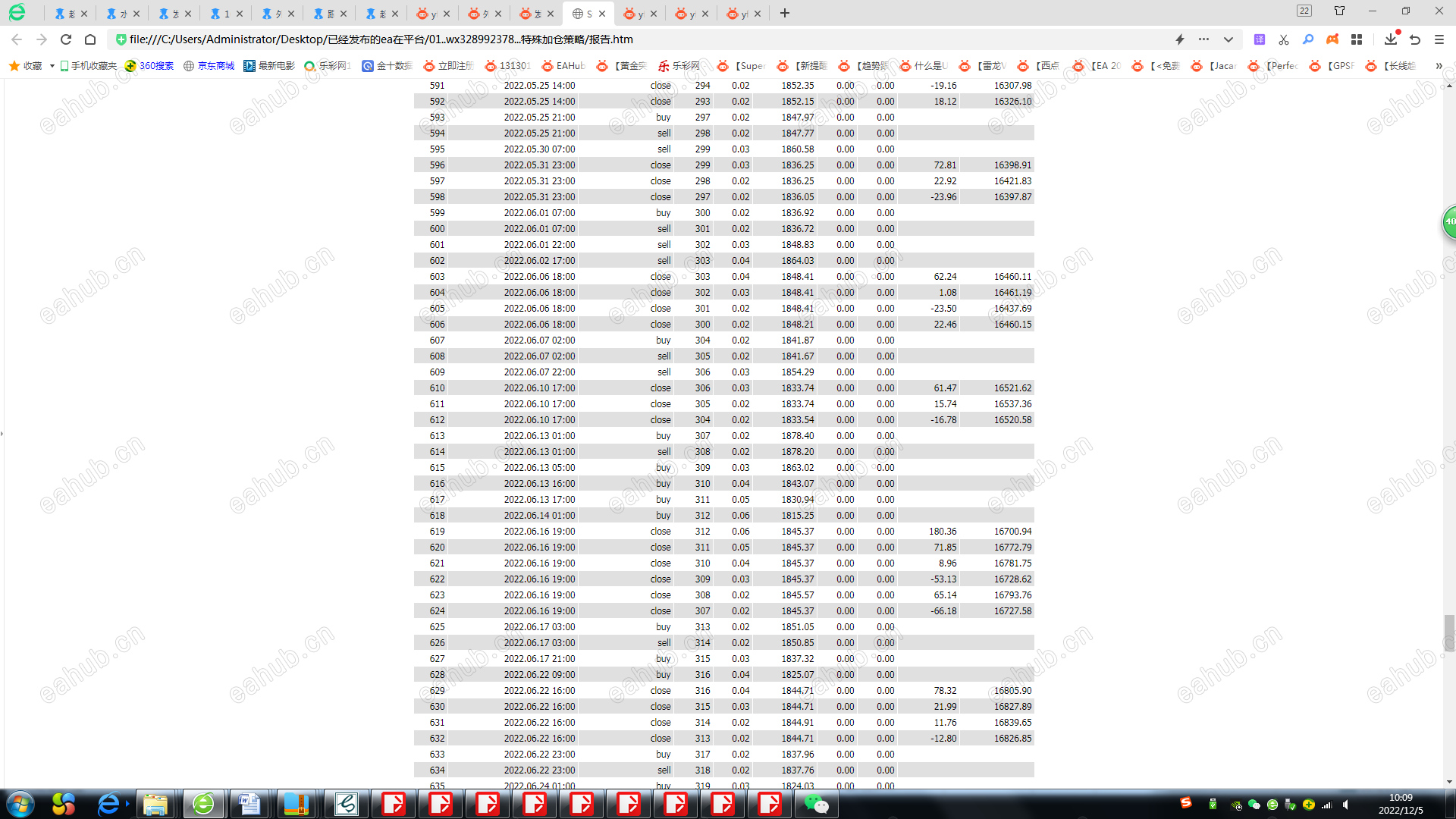Click the lightning speed mode icon
1456x819 pixels.
click(1179, 39)
